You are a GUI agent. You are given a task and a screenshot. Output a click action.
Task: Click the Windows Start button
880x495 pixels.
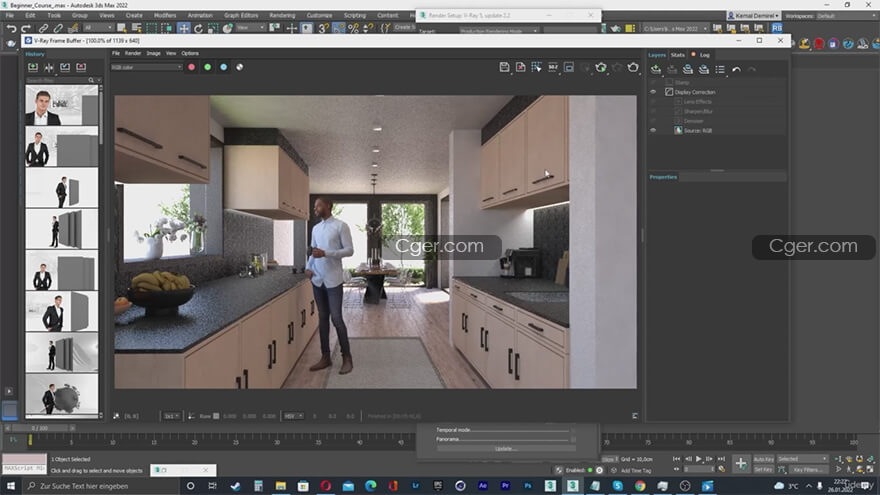(11, 486)
